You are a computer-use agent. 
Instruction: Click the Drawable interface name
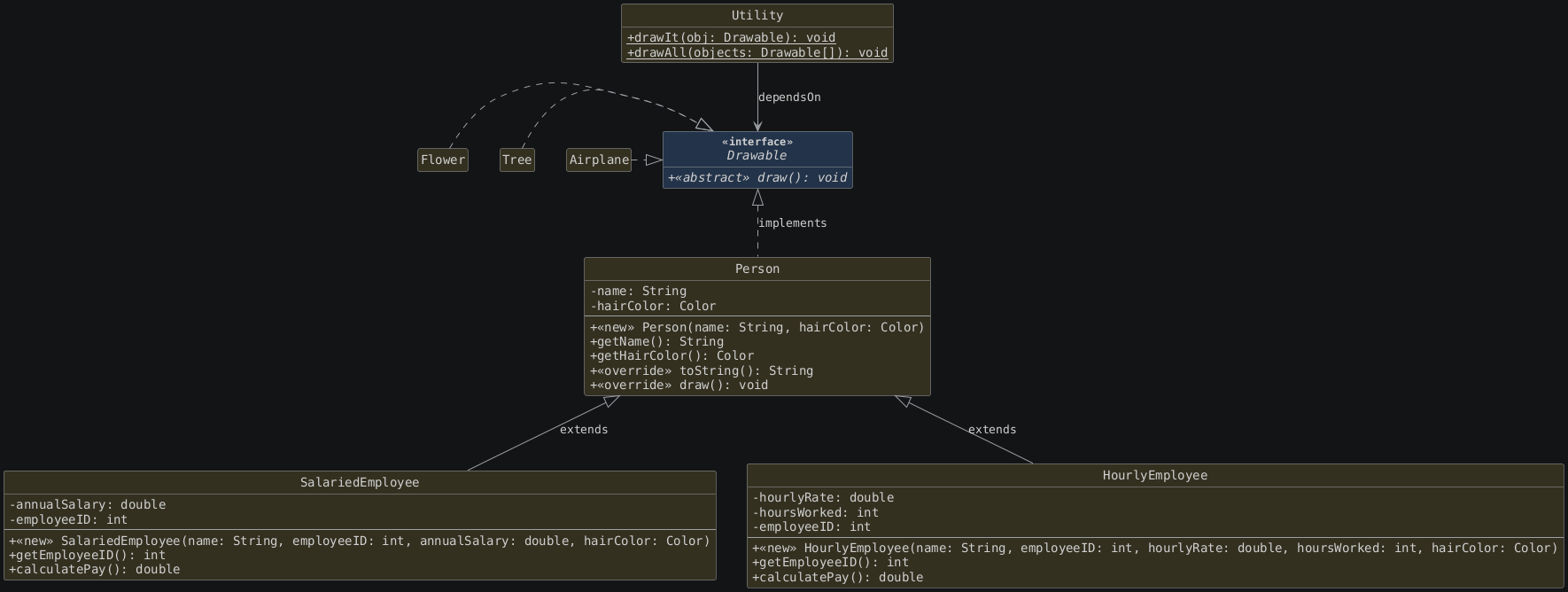point(757,155)
